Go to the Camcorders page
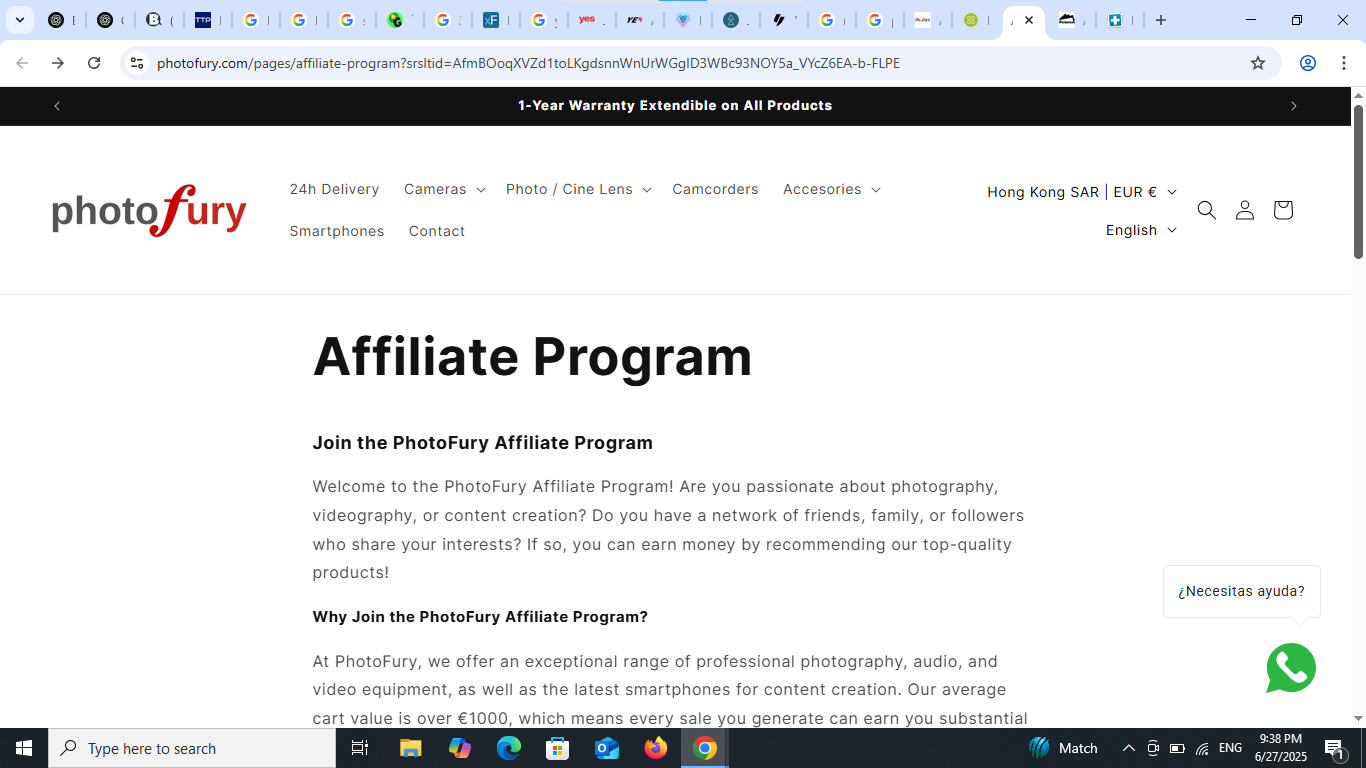The height and width of the screenshot is (768, 1366). point(715,189)
